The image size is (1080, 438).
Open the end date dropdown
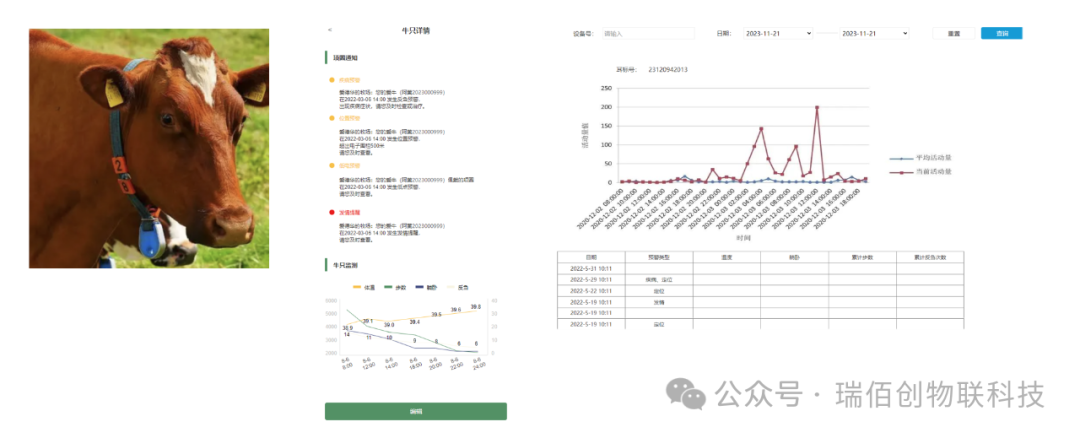tap(874, 33)
